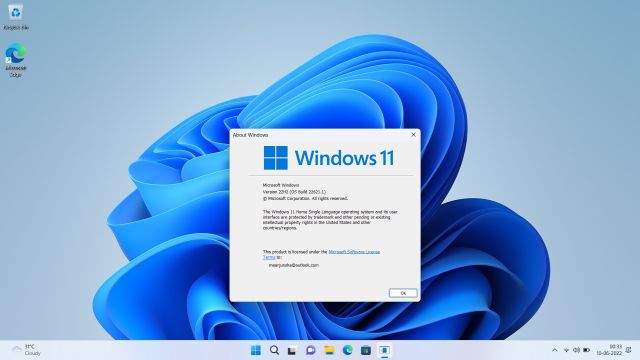Open the weather widget showing Cloudy

pyautogui.click(x=27, y=350)
